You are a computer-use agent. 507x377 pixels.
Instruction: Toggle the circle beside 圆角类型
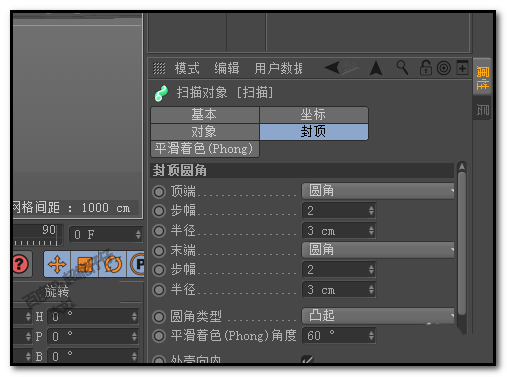pos(159,317)
